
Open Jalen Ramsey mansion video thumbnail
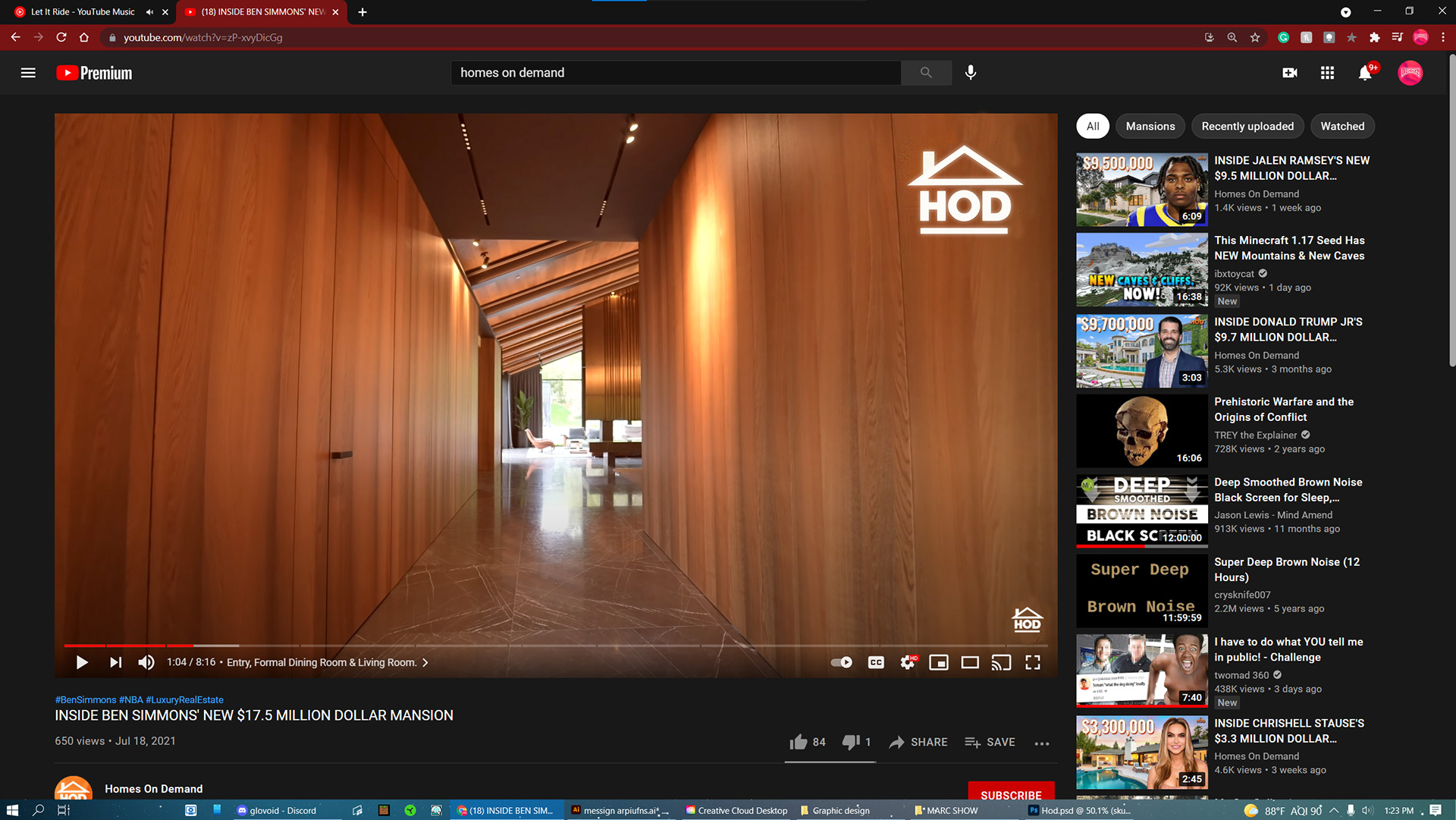pos(1141,190)
